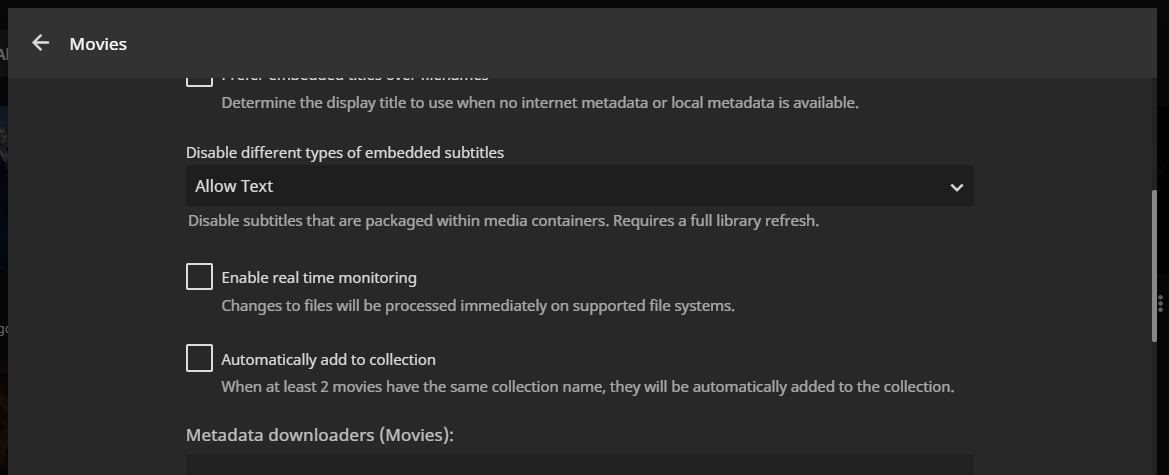Click scrollbar track below the thumb

click(1152, 410)
